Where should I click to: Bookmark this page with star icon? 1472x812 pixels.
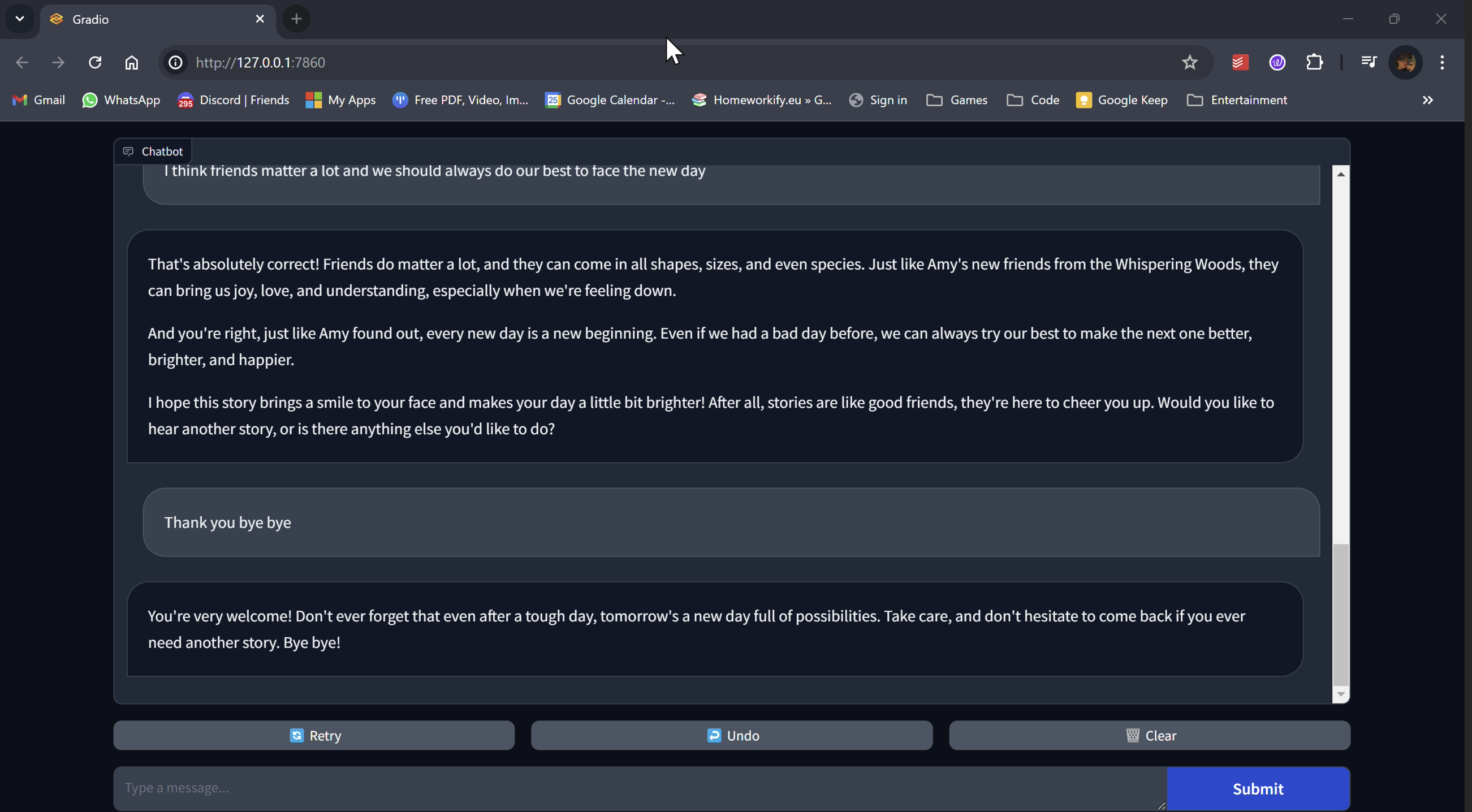tap(1190, 62)
